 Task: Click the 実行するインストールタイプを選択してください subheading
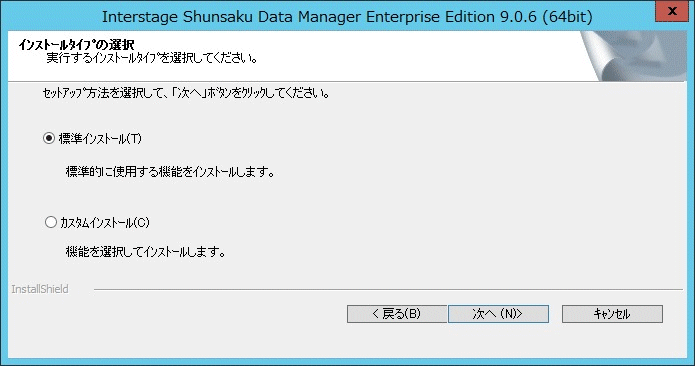(x=152, y=58)
